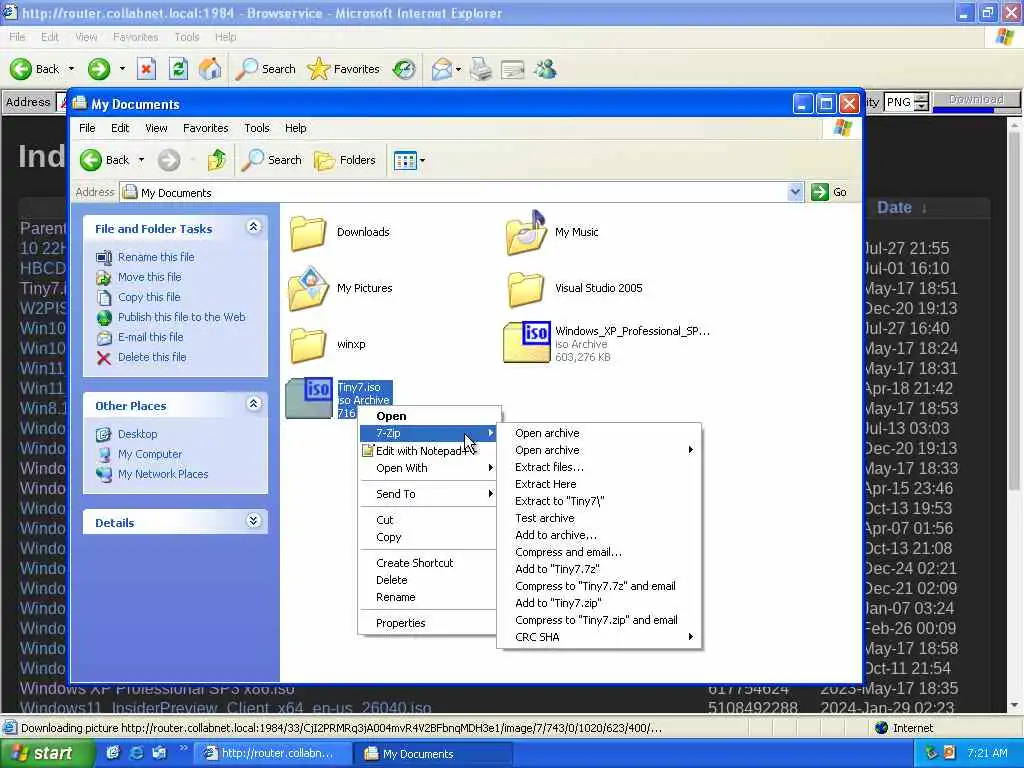The width and height of the screenshot is (1024, 768).
Task: Toggle the Folders pane button
Action: (345, 160)
